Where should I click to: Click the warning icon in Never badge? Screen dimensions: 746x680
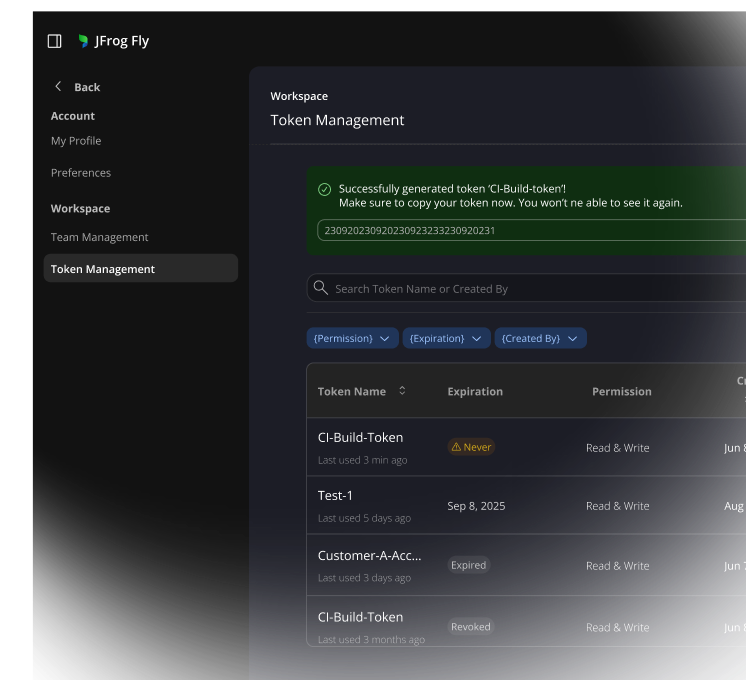[x=456, y=448]
